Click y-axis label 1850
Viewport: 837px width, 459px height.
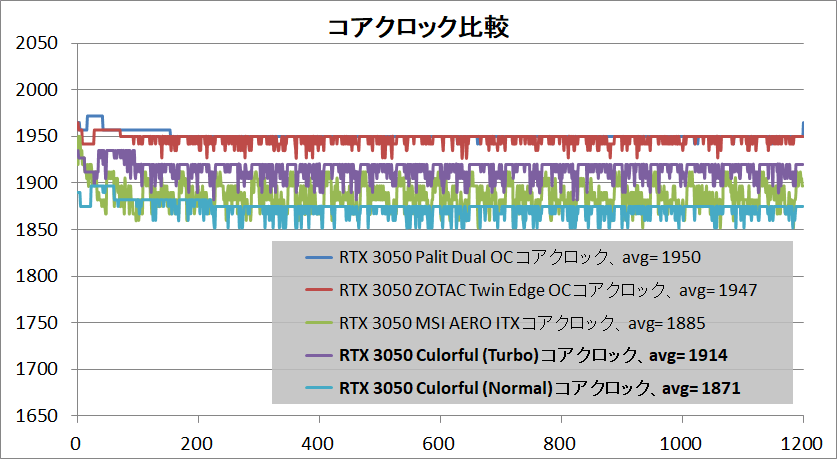pyautogui.click(x=36, y=230)
